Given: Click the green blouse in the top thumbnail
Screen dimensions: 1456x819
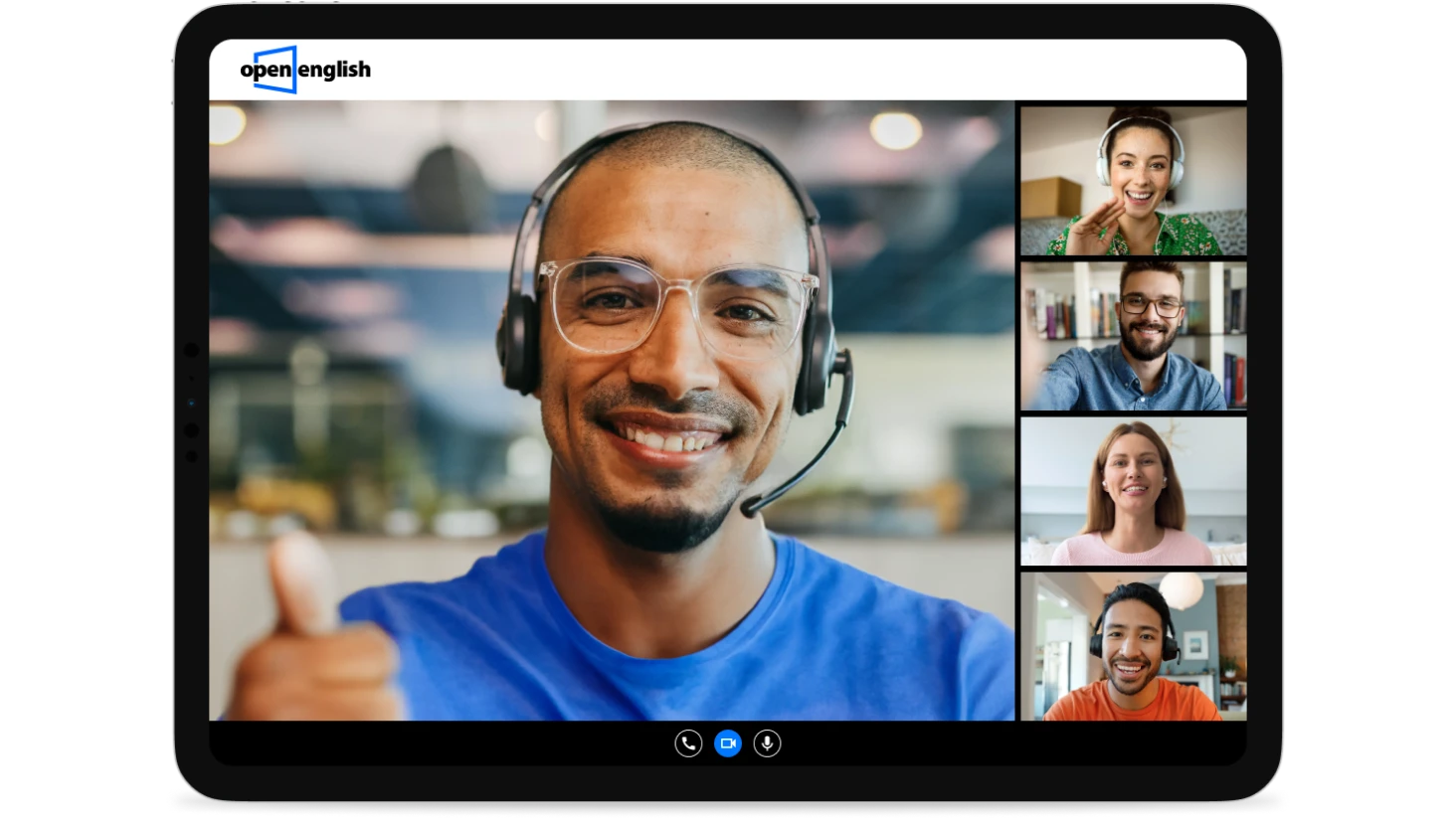Looking at the screenshot, I should point(1183,239).
